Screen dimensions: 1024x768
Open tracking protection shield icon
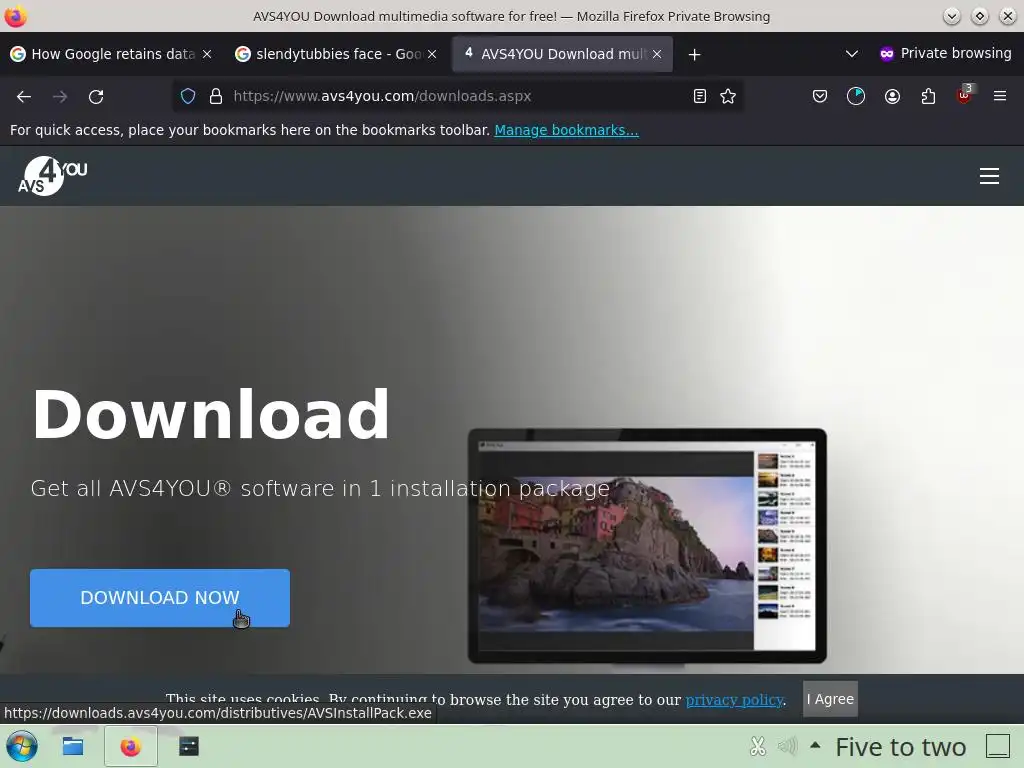click(x=188, y=97)
